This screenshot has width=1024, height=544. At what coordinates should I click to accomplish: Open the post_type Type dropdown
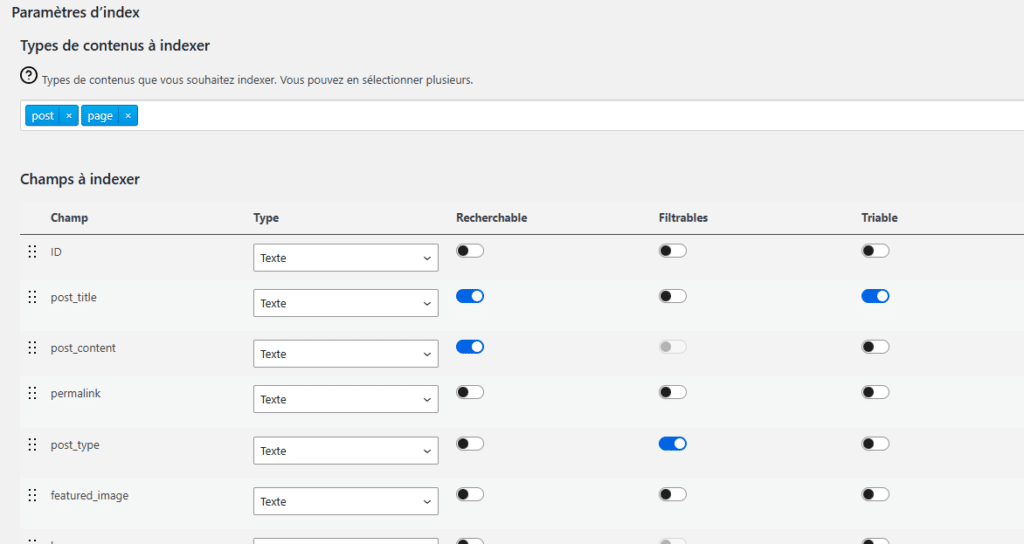point(345,451)
